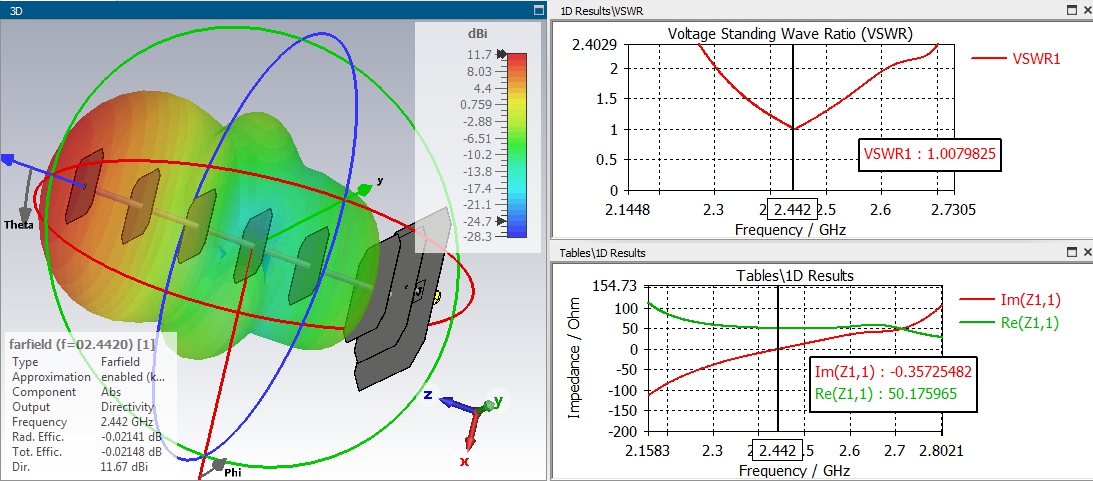Click the Rad. Effic. -0.02141 dB row
Screen dimensions: 1093x481
click(x=86, y=437)
